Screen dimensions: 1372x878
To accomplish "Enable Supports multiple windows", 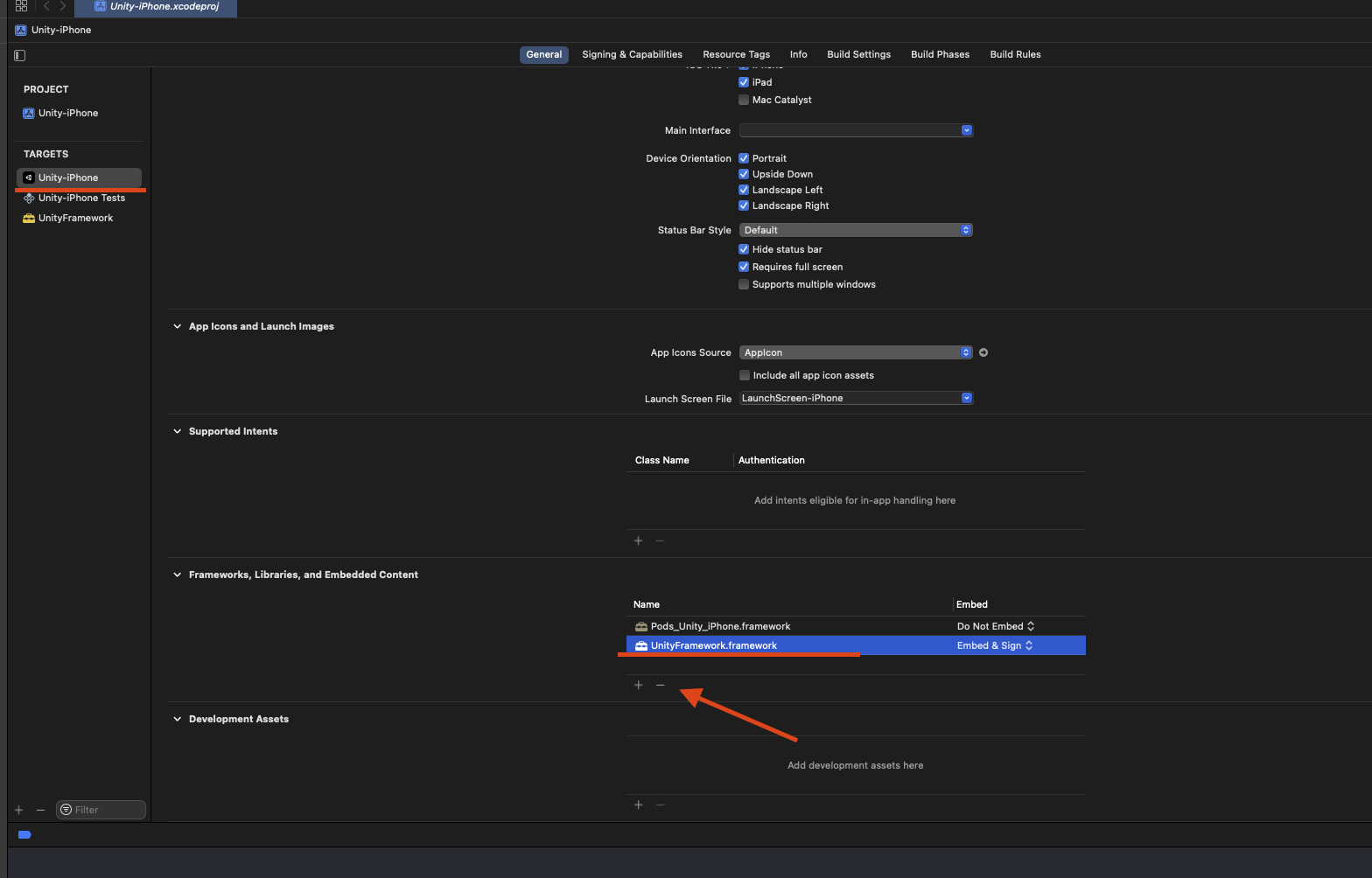I will pyautogui.click(x=744, y=284).
